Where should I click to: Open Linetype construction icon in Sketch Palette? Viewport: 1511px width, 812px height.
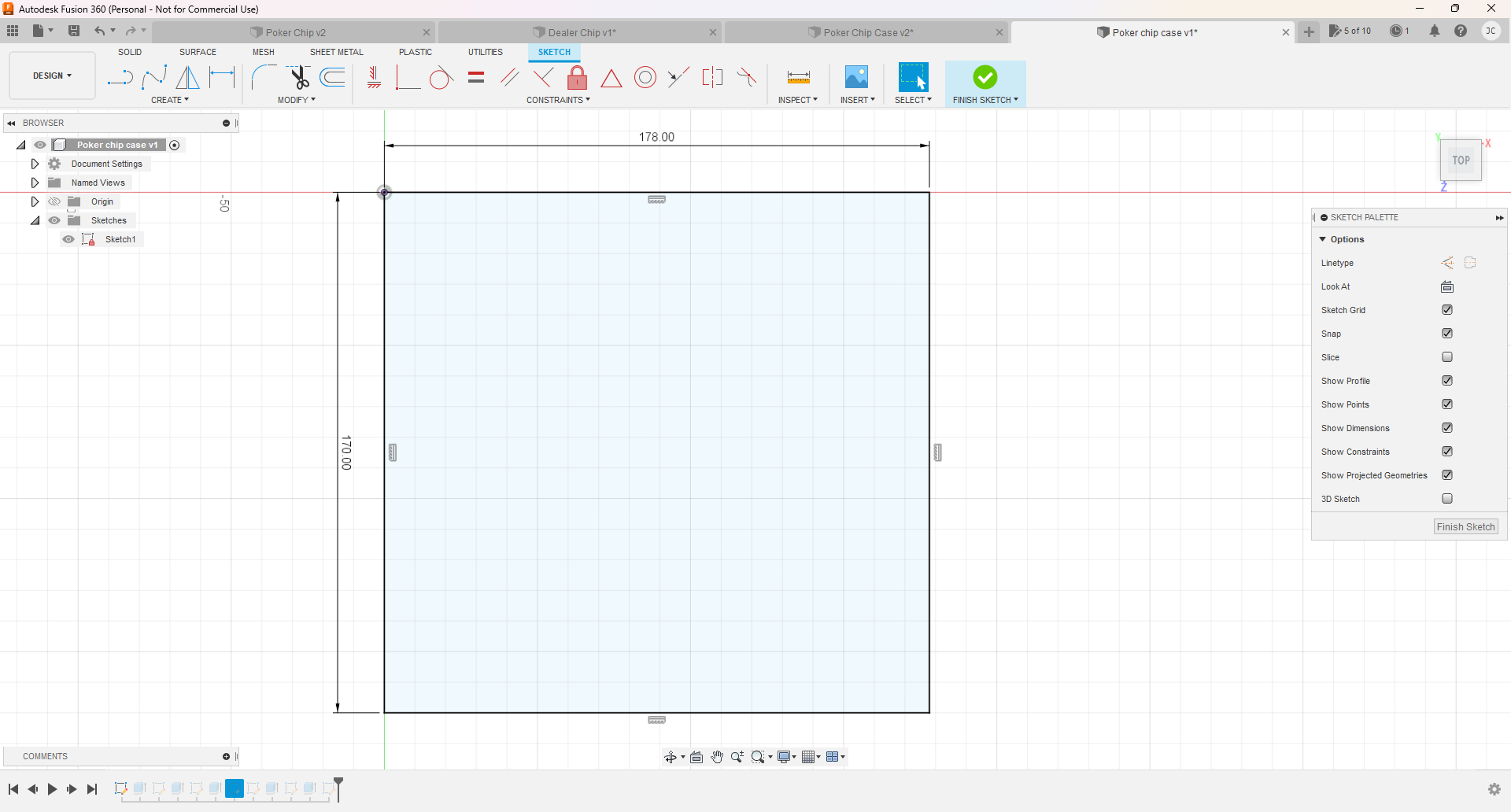click(1447, 263)
